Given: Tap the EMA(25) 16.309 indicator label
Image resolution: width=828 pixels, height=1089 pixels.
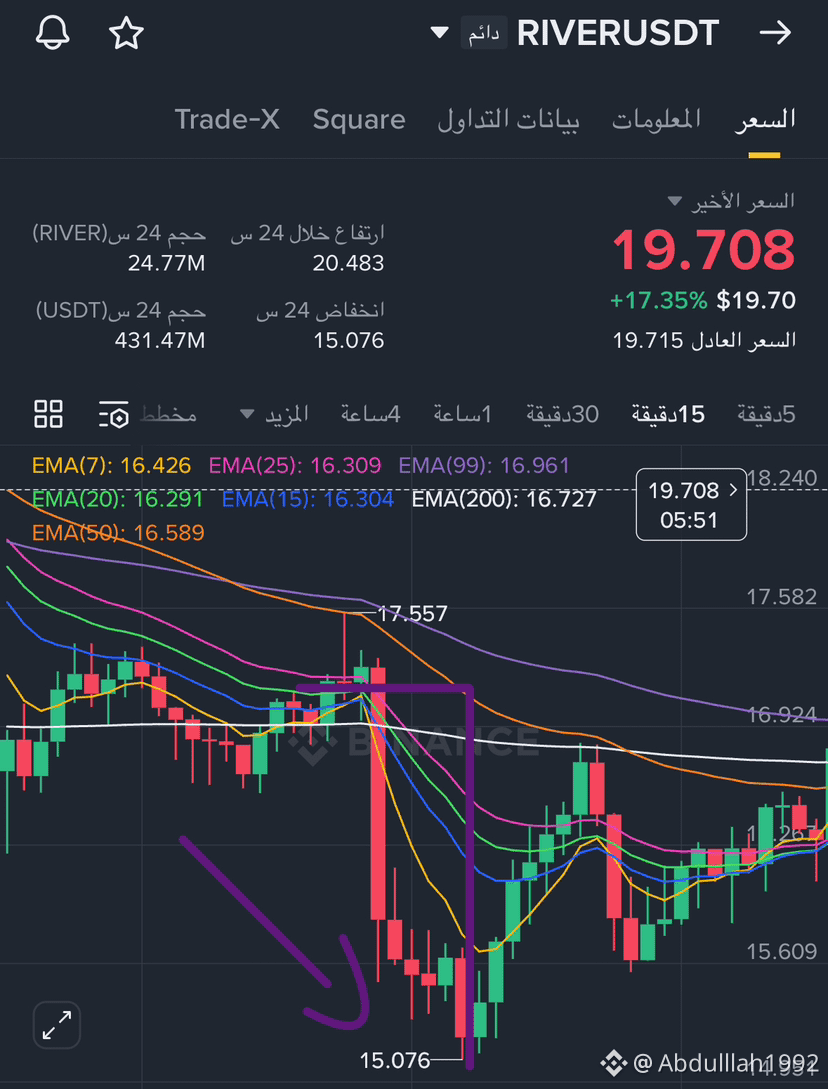Looking at the screenshot, I should 295,465.
